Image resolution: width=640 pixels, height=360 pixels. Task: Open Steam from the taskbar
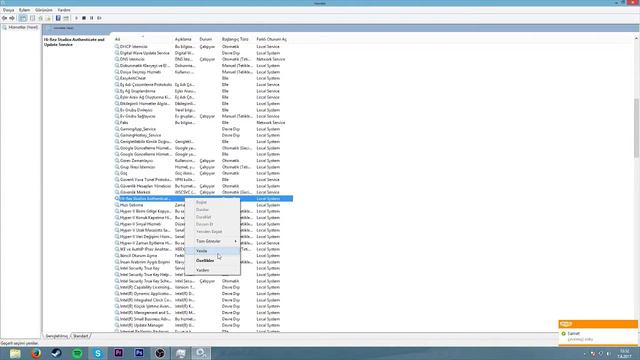click(56, 353)
